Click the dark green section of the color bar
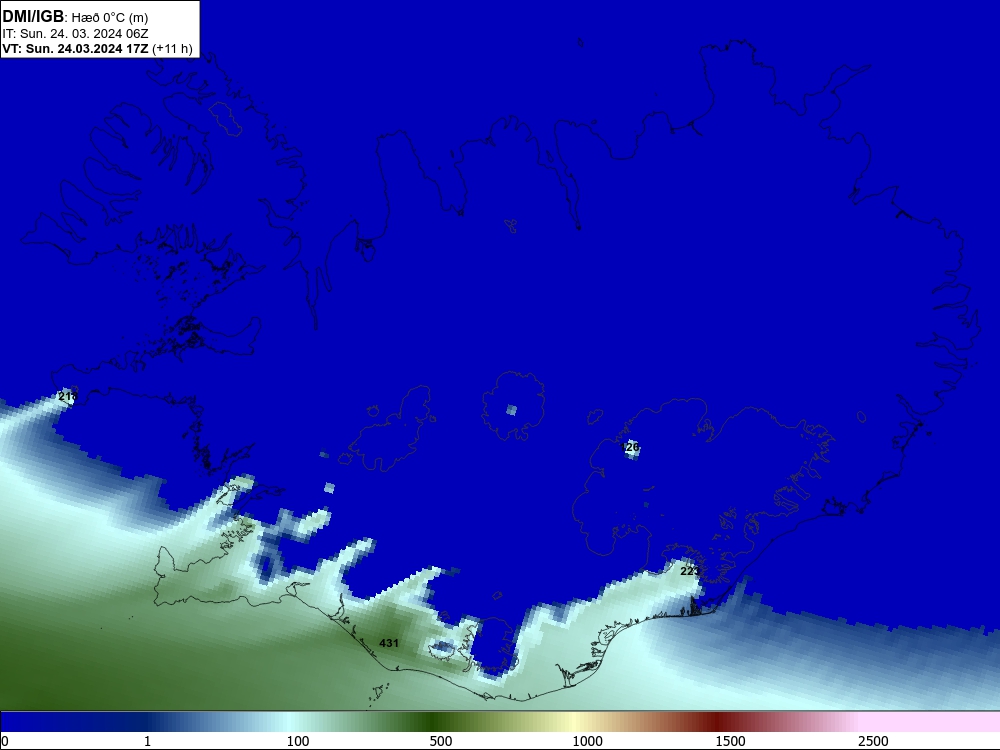 tap(434, 722)
